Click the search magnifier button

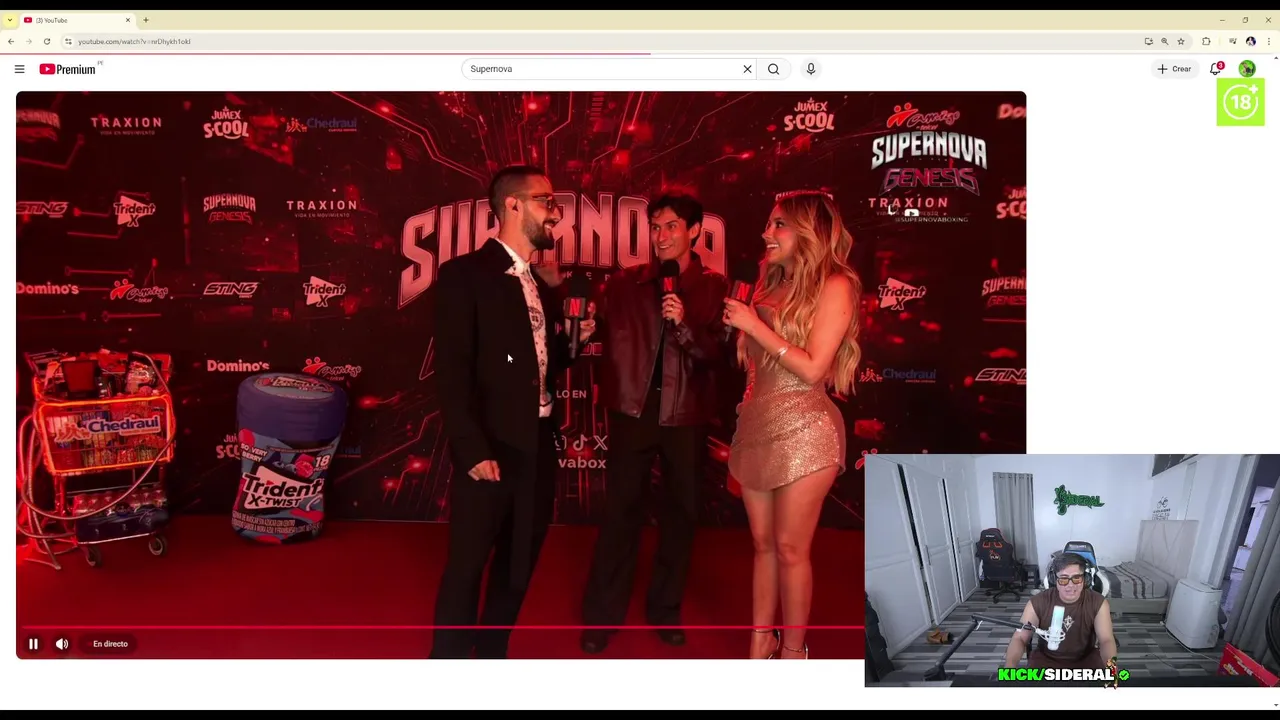[x=773, y=69]
